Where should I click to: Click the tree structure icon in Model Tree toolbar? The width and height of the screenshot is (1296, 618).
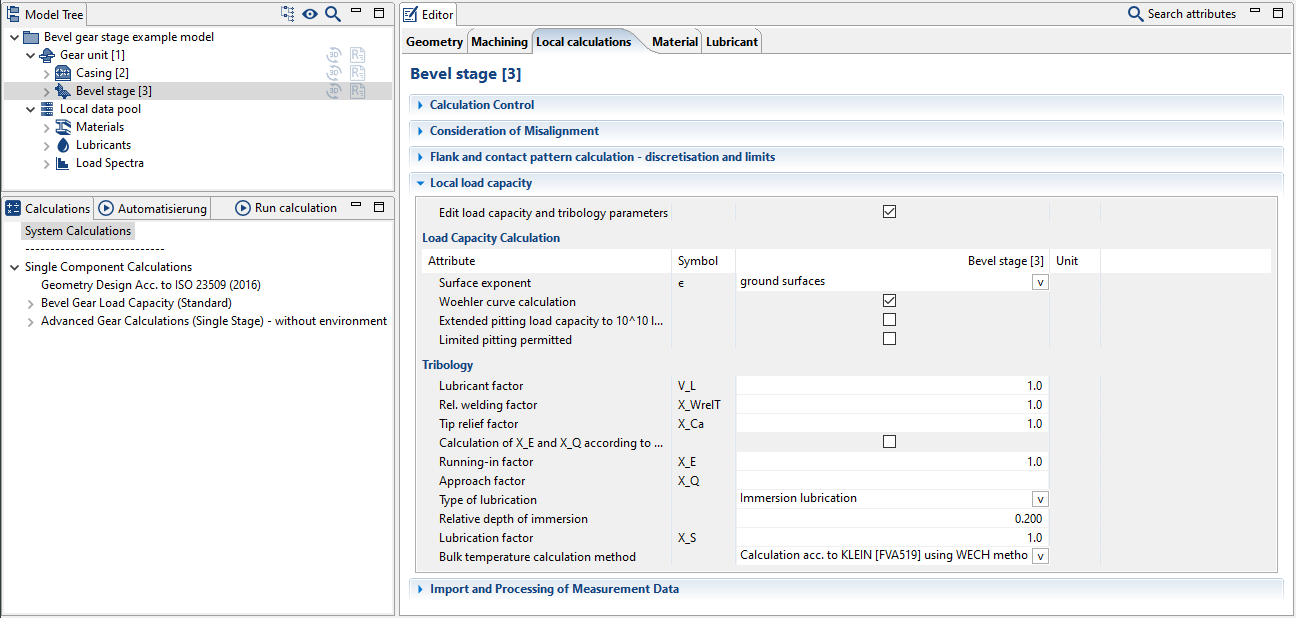point(287,13)
